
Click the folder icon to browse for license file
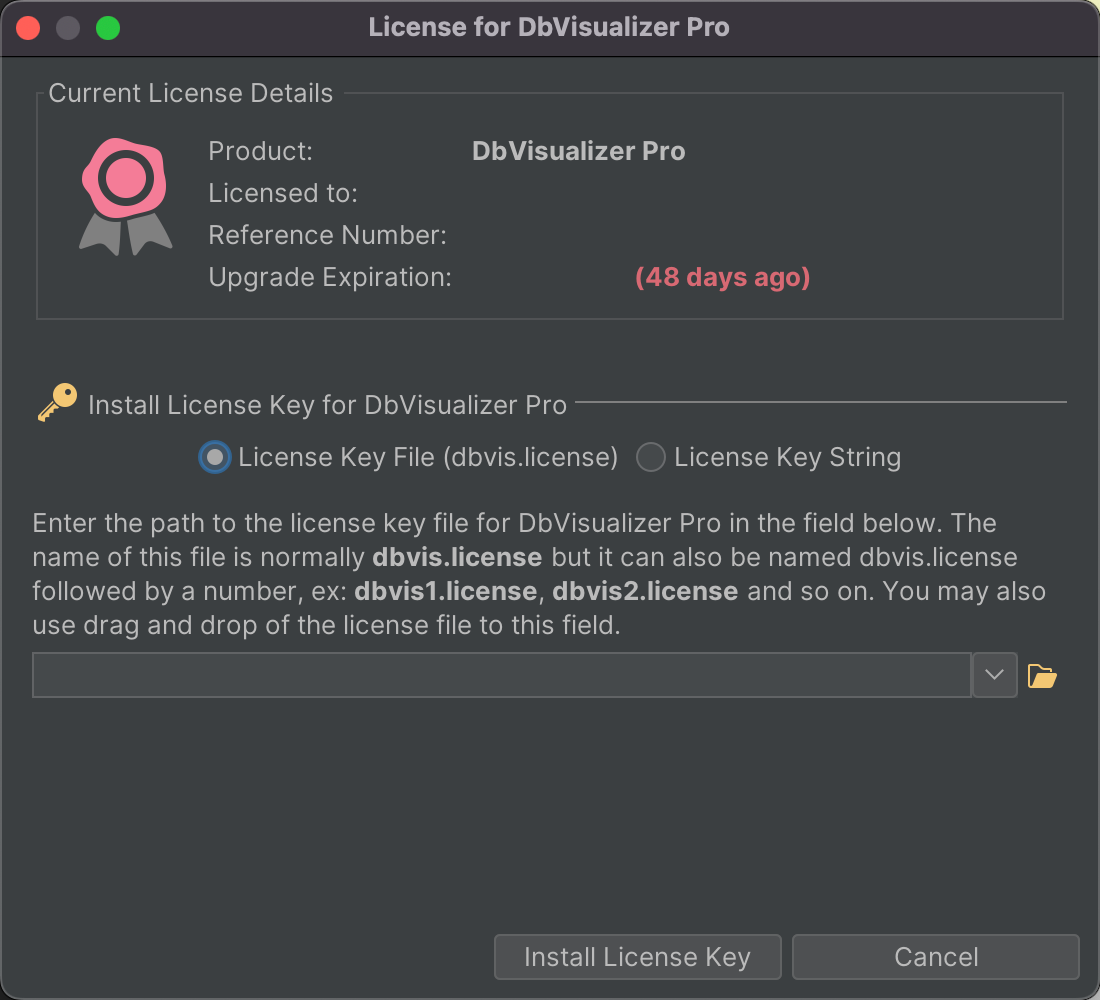tap(1042, 676)
